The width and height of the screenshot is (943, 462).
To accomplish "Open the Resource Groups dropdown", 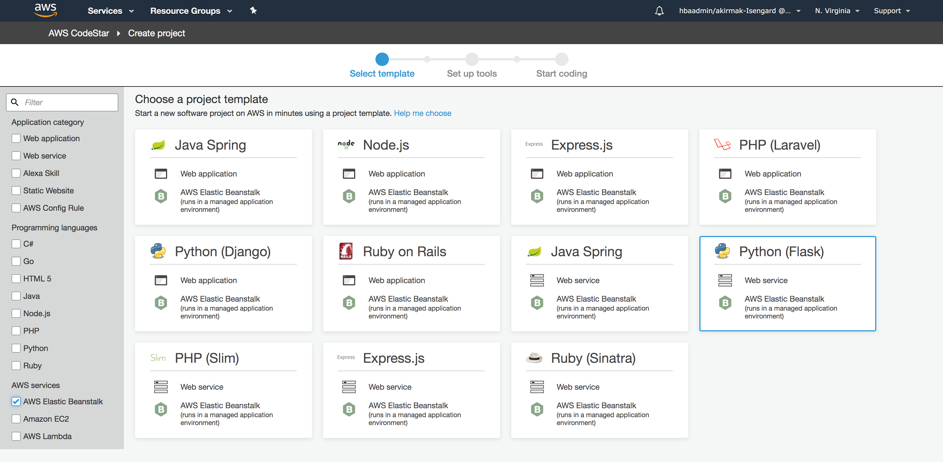I will [x=191, y=11].
